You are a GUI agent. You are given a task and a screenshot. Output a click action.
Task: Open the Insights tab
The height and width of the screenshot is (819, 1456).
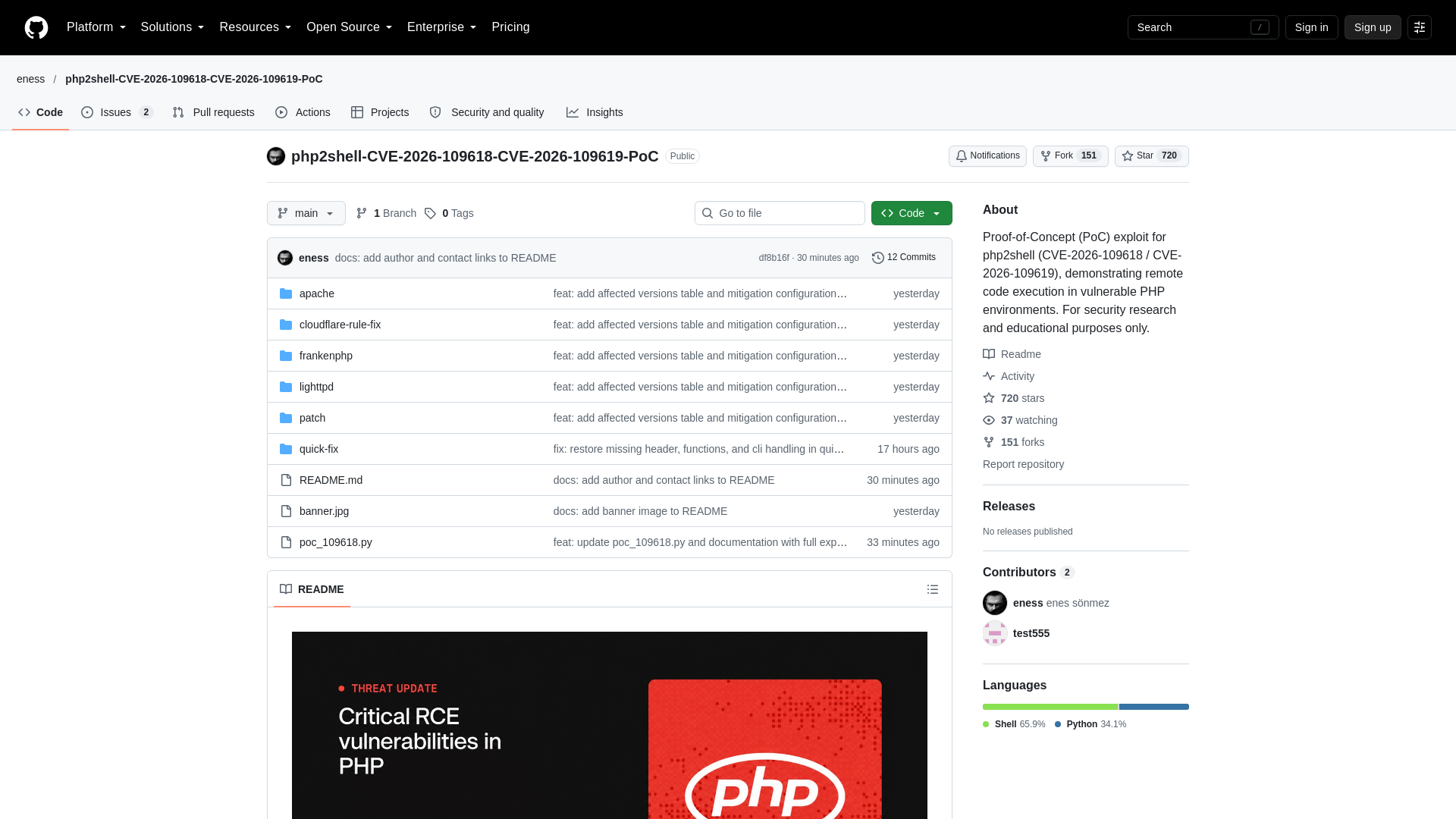coord(595,112)
